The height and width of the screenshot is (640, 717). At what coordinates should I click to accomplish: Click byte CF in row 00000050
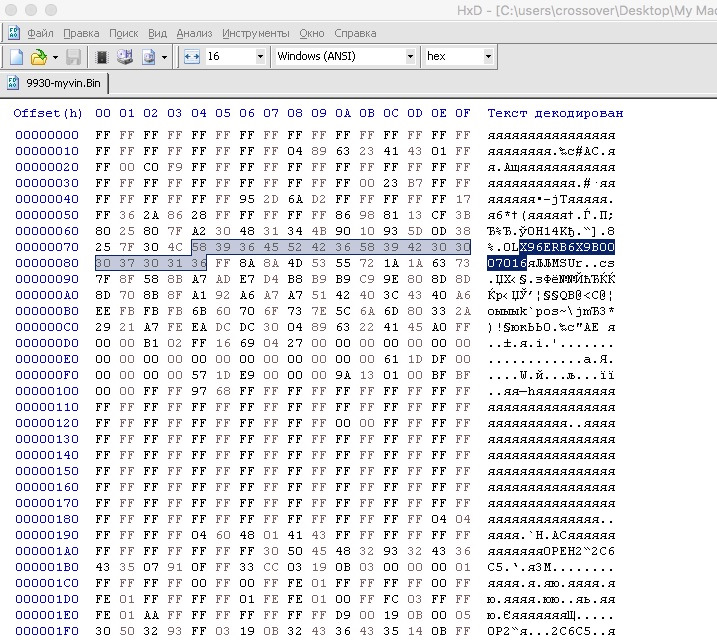439,215
